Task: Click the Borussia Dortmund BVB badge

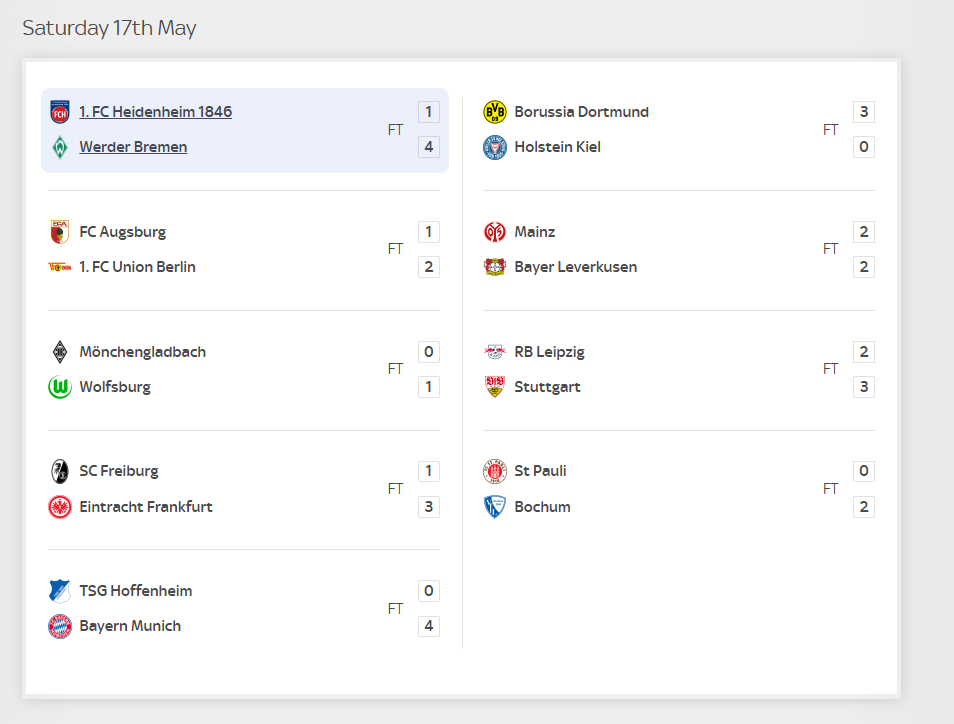Action: point(495,112)
